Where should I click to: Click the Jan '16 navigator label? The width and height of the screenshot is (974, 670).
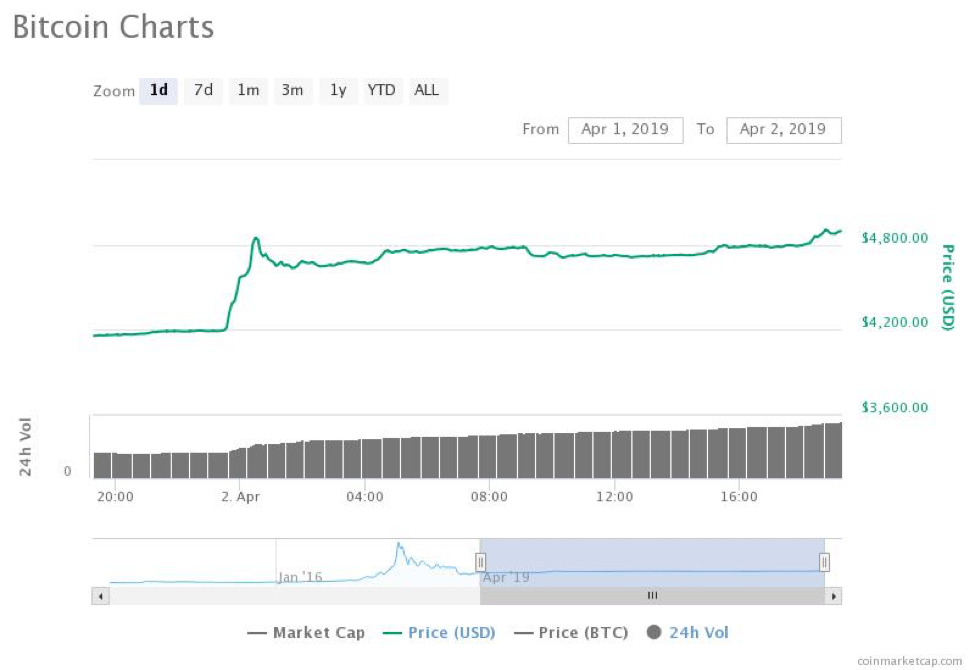click(x=301, y=577)
